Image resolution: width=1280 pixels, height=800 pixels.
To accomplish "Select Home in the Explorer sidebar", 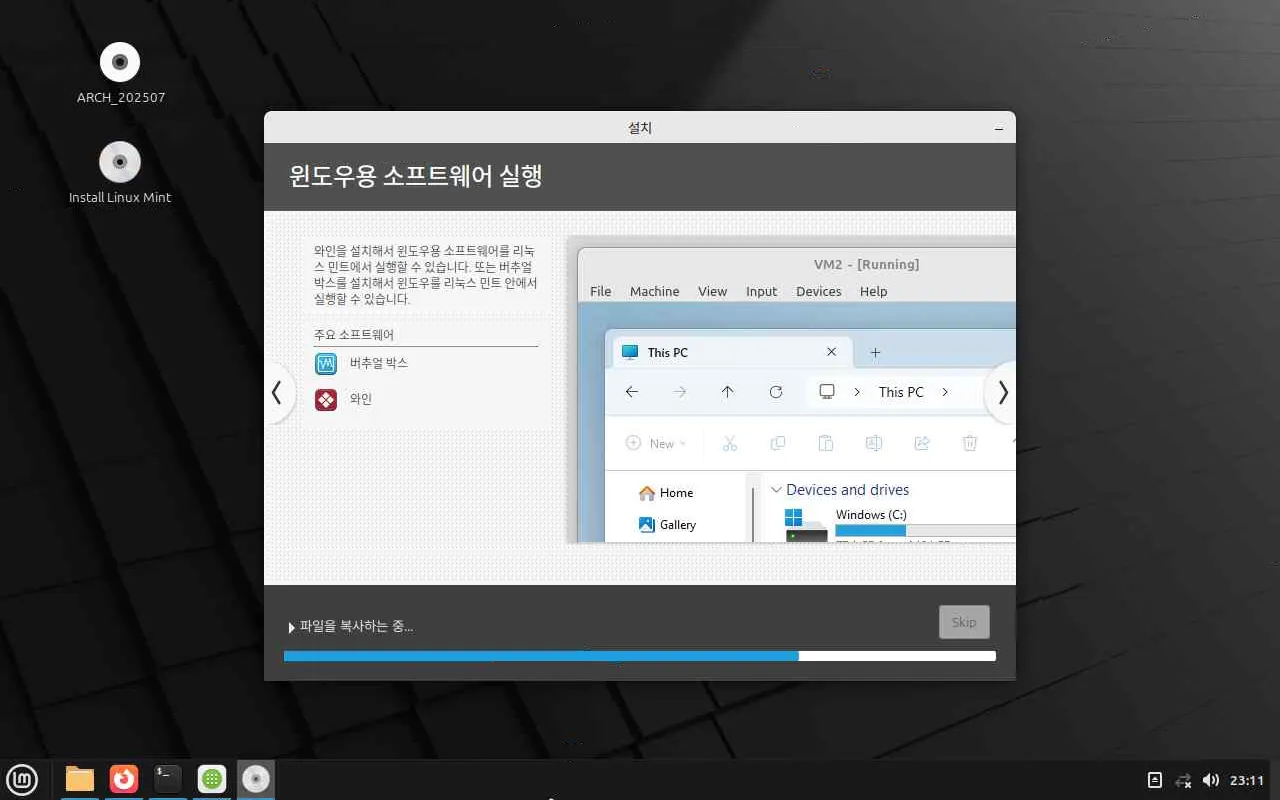I will coord(666,493).
